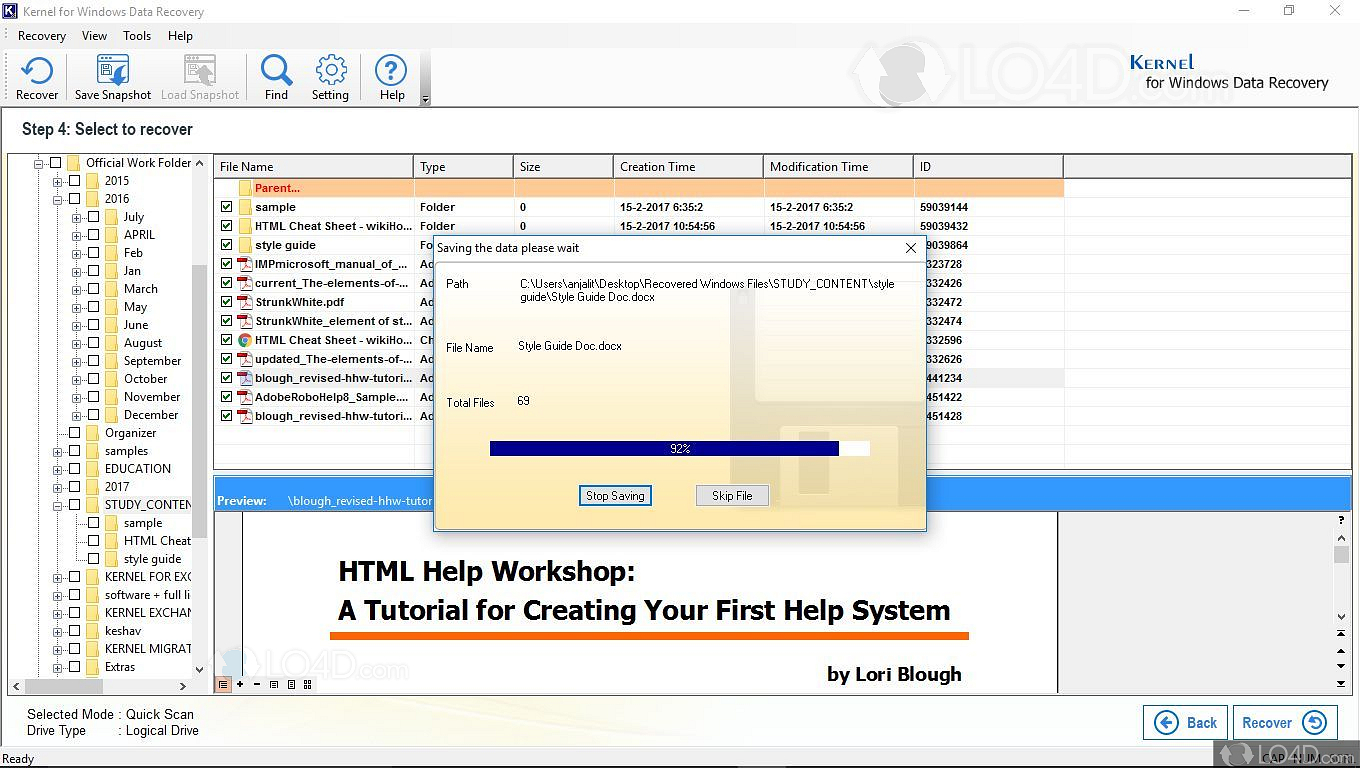Click the 92% saving progress bar
The image size is (1360, 768).
pyautogui.click(x=680, y=449)
